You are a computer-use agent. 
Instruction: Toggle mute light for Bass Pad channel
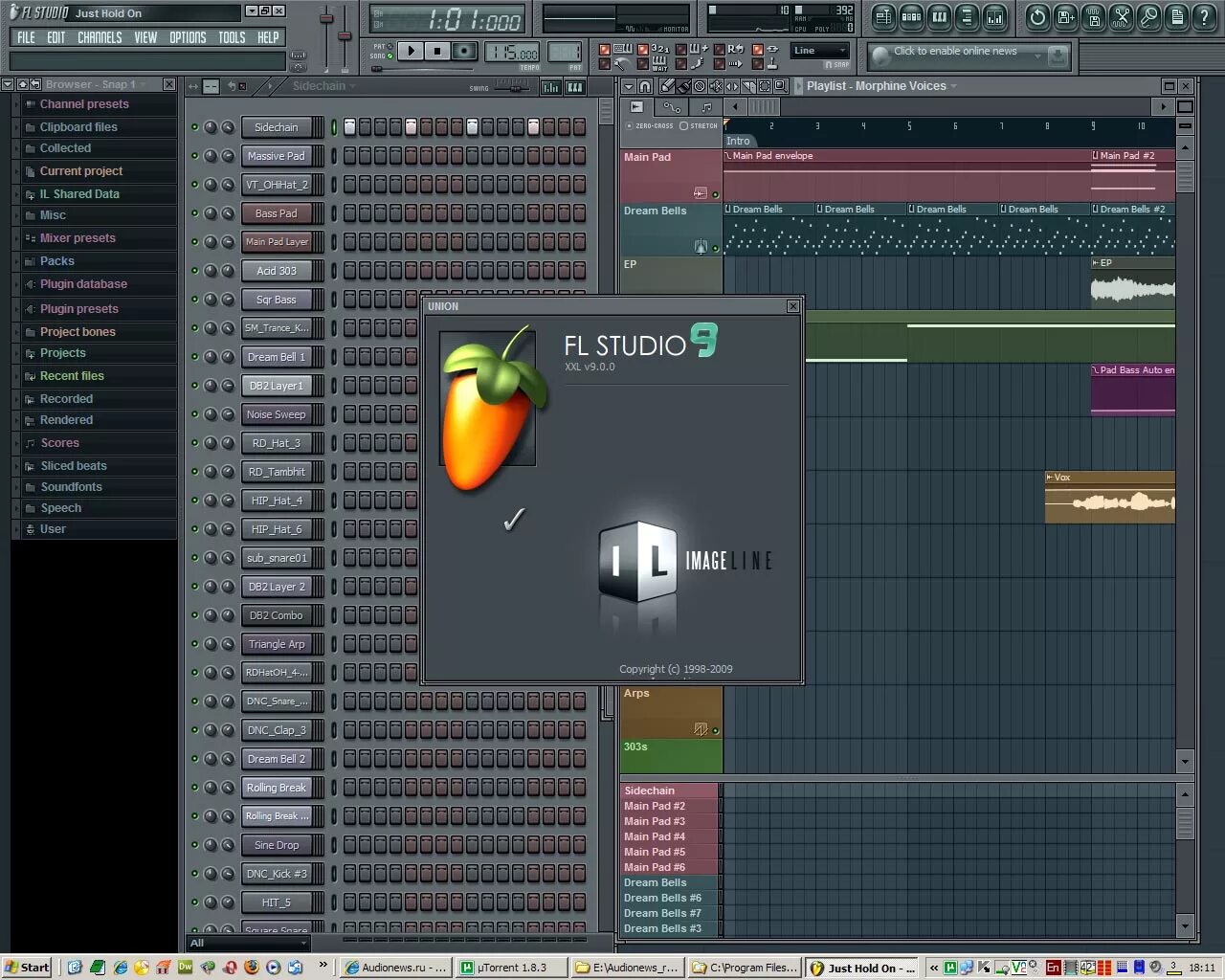click(x=195, y=213)
